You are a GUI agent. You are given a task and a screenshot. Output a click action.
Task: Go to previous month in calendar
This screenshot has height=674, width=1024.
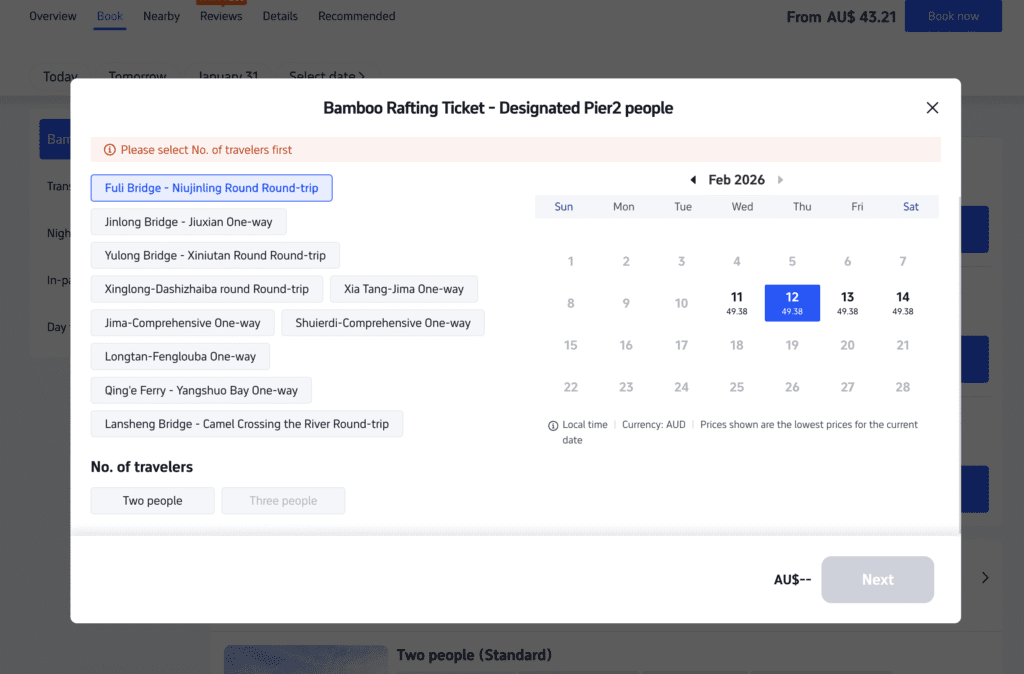click(x=693, y=180)
